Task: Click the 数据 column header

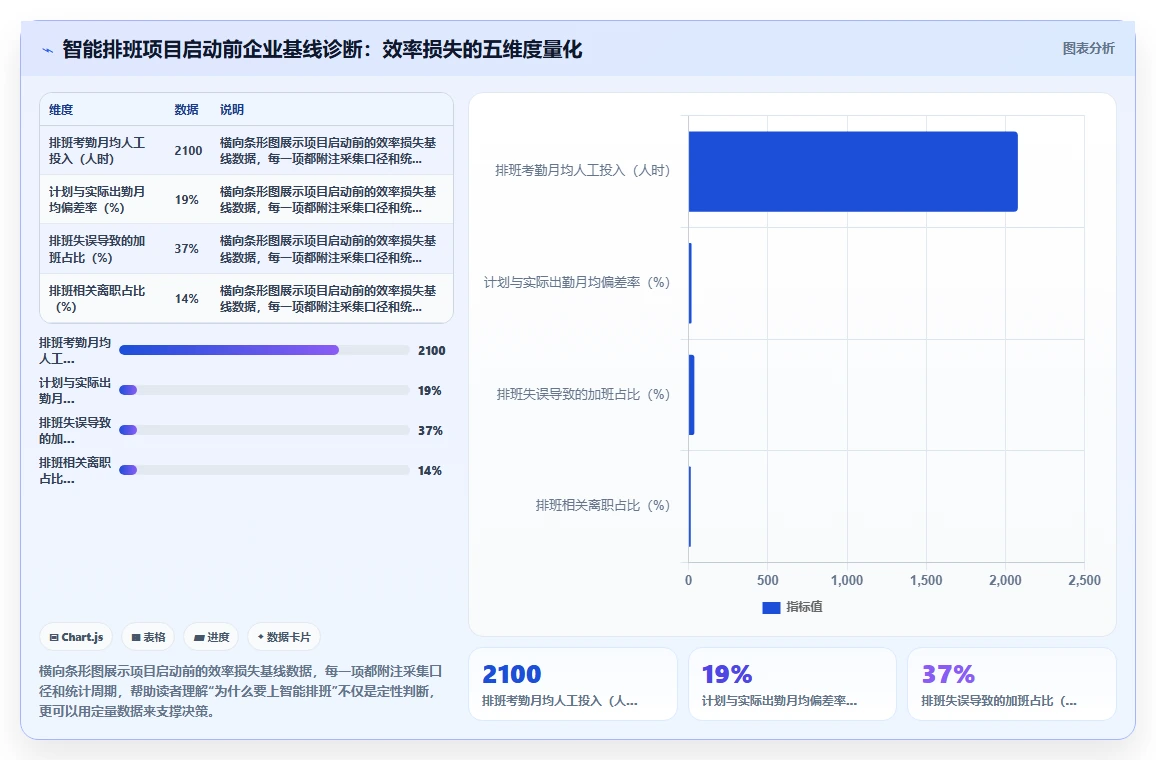Action: click(x=187, y=110)
